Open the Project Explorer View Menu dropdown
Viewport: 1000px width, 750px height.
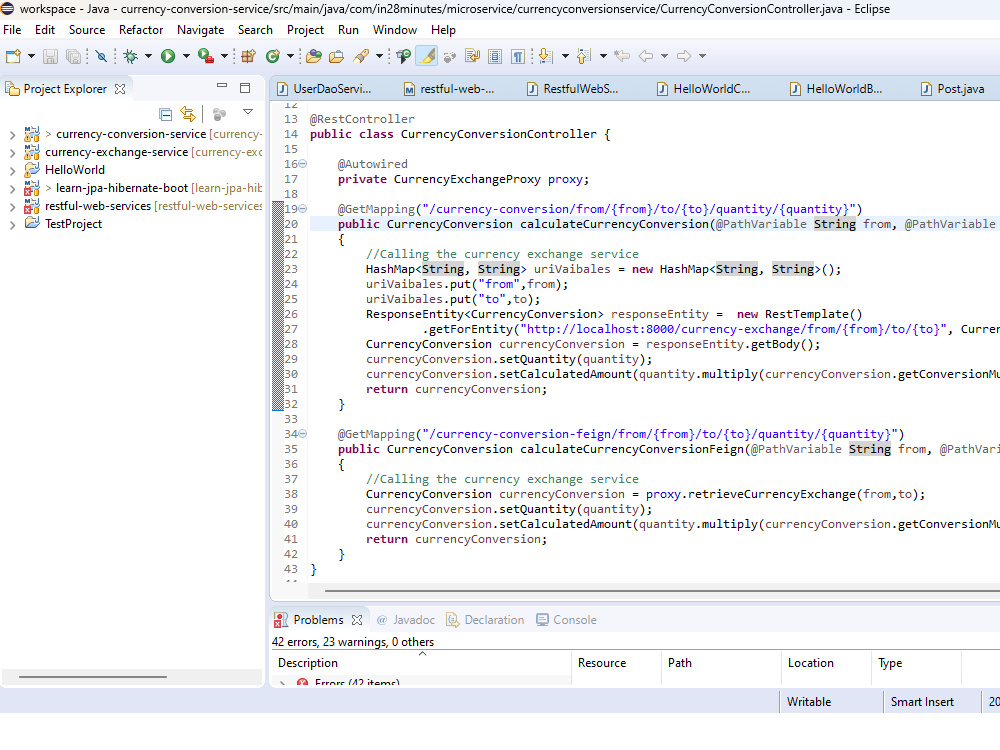click(x=248, y=112)
